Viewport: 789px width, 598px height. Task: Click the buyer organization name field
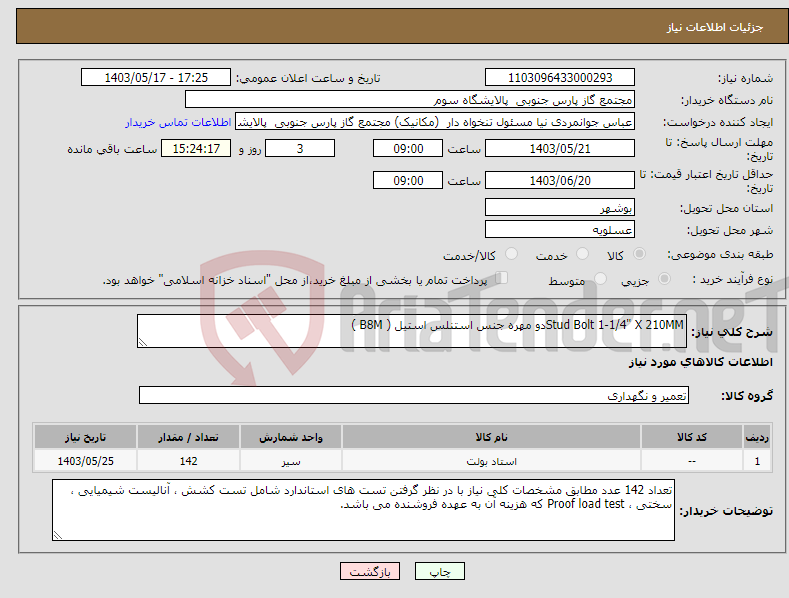(410, 99)
